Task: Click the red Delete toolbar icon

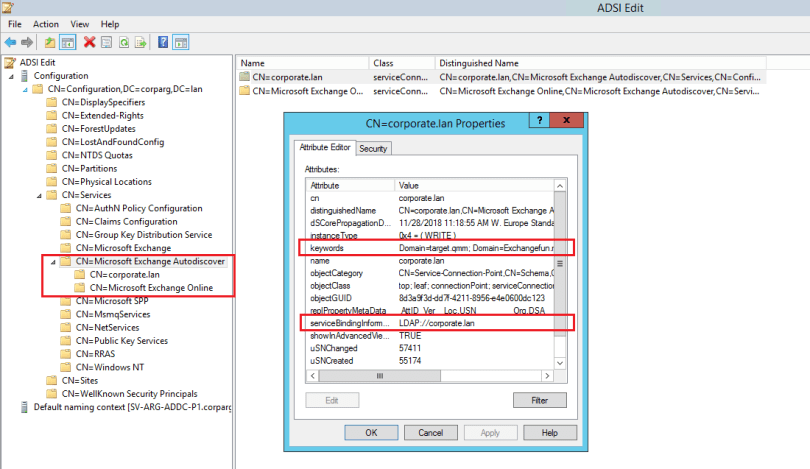Action: pos(90,42)
